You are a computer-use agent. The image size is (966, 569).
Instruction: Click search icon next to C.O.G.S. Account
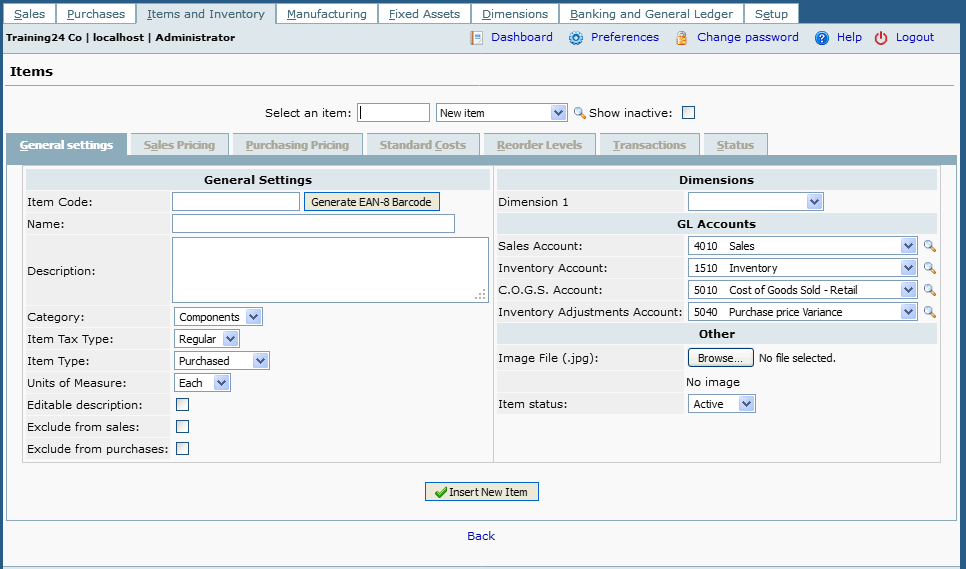tap(929, 290)
